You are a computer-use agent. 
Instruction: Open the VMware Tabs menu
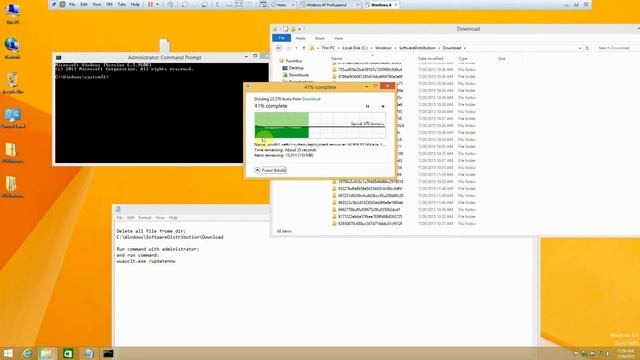pyautogui.click(x=122, y=4)
